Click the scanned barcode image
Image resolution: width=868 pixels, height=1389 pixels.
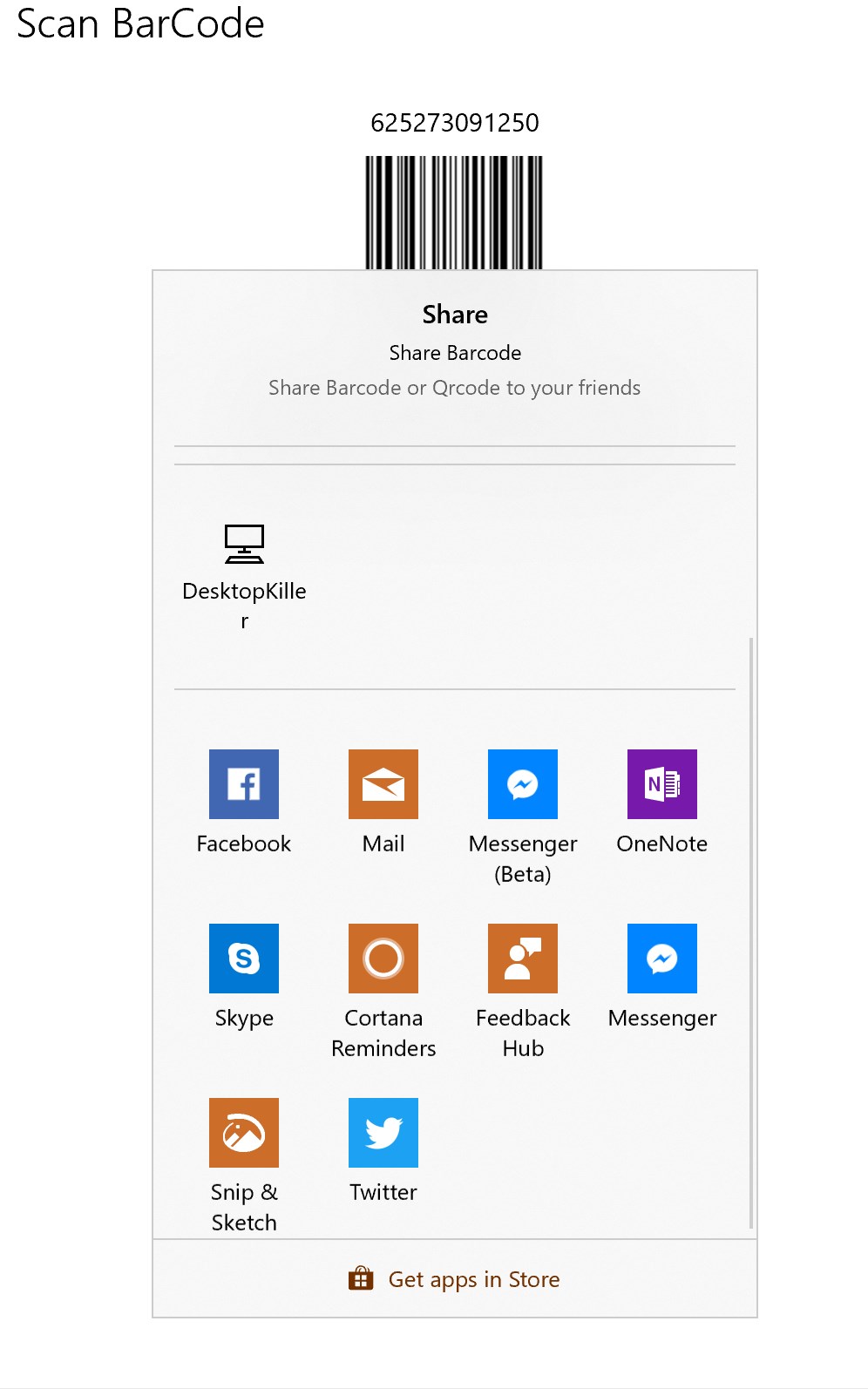point(454,213)
